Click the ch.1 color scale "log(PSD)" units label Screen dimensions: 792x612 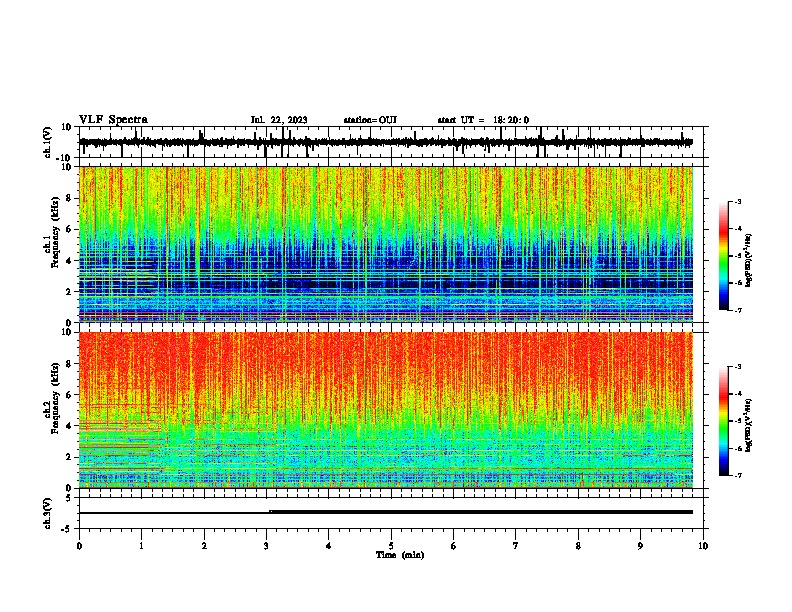[x=749, y=260]
